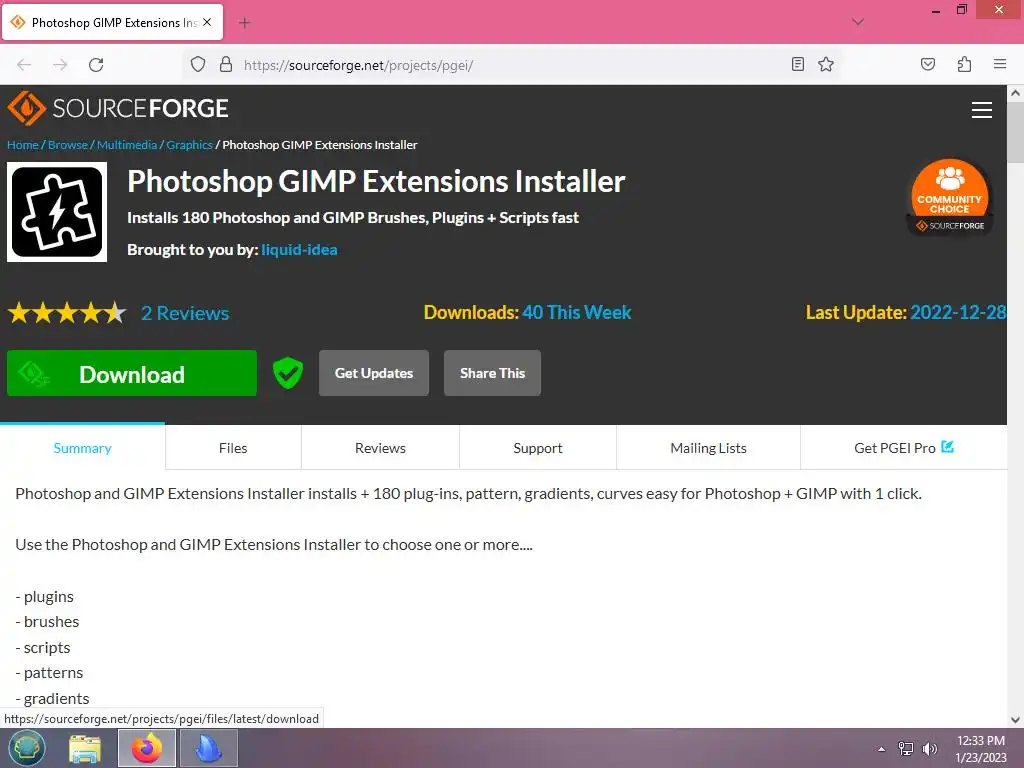
Task: List all tabs dropdown arrow
Action: pos(858,22)
